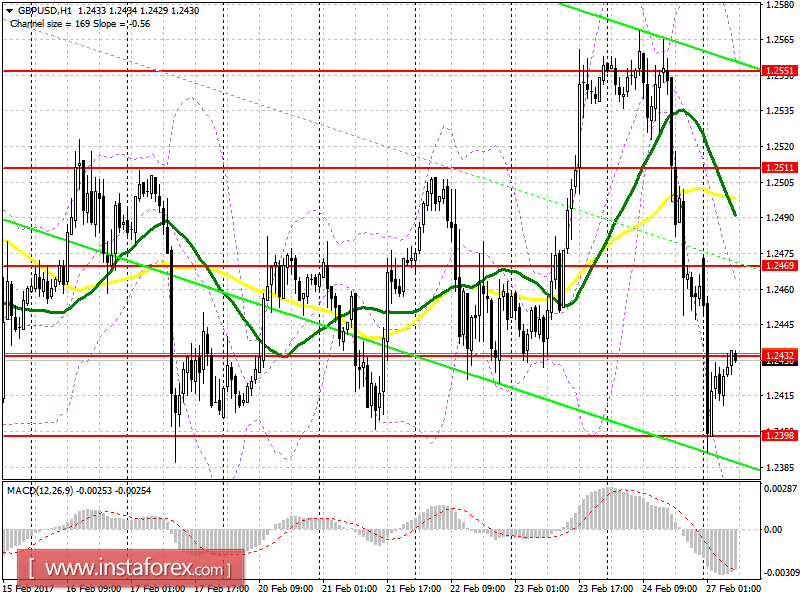The image size is (800, 600).
Task: Click the '21 Feb 17:00' time axis label
Action: coord(414,589)
